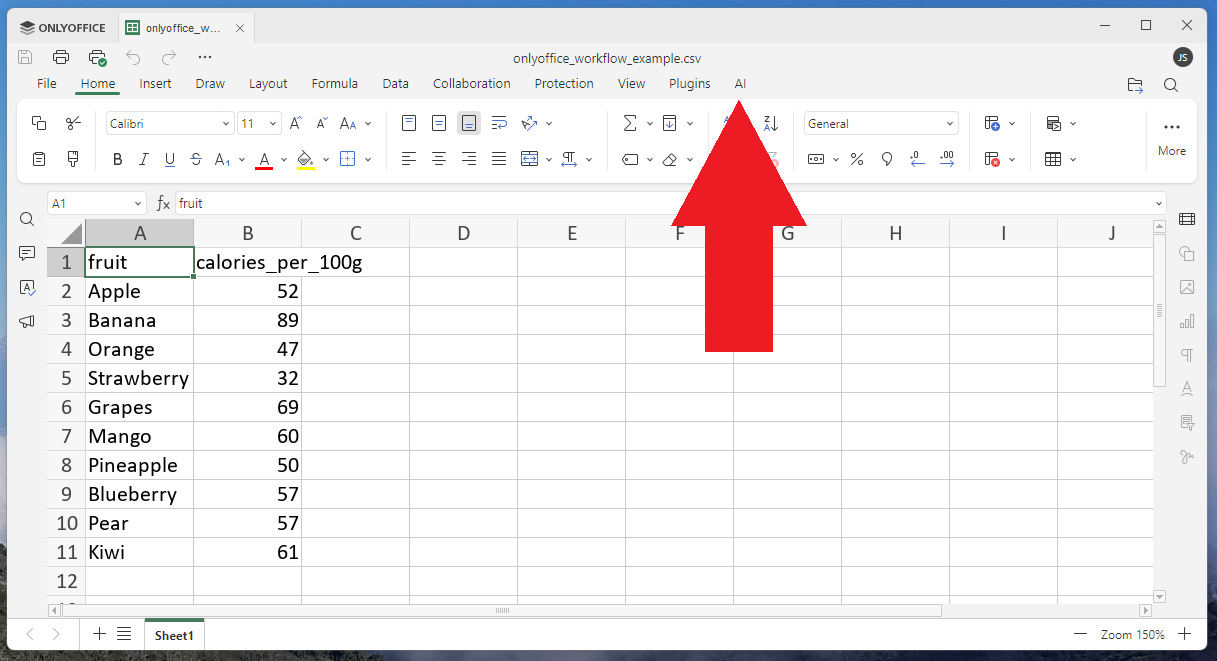Click the Cut scissors icon
Image resolution: width=1217 pixels, height=661 pixels.
73,123
